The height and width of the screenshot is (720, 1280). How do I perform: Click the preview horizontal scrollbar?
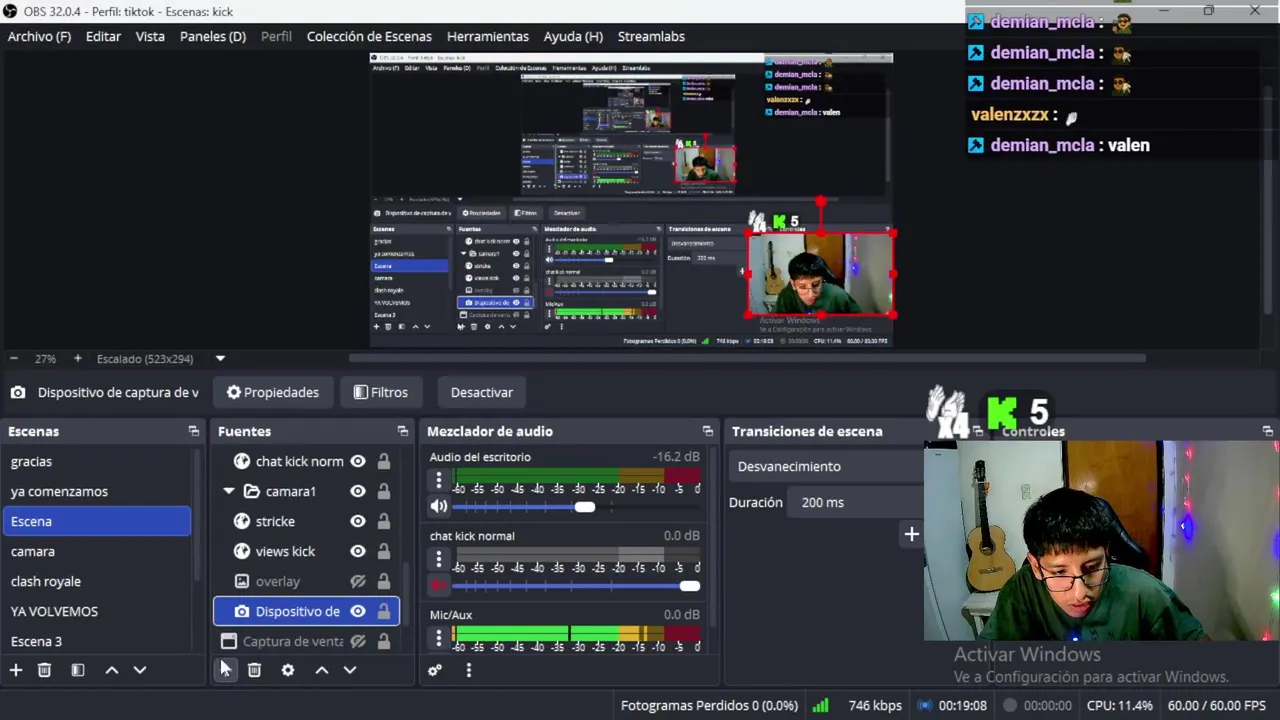tap(747, 358)
